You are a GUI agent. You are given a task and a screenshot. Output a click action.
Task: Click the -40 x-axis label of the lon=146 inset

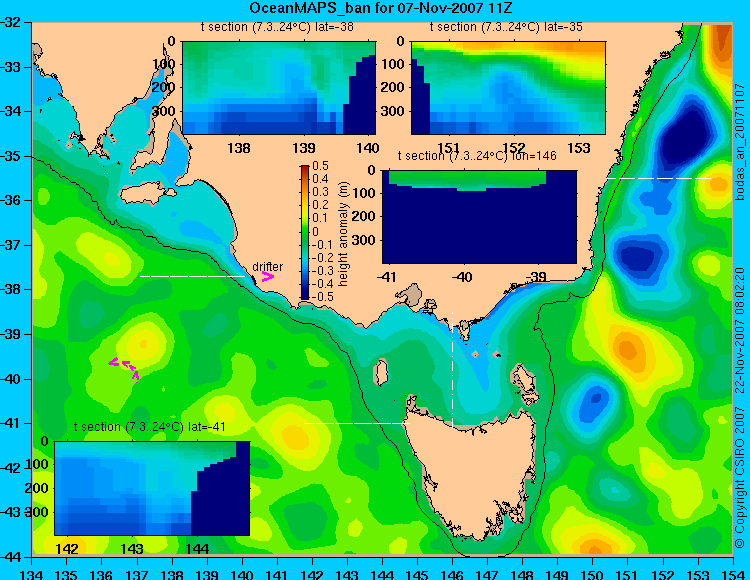click(463, 277)
